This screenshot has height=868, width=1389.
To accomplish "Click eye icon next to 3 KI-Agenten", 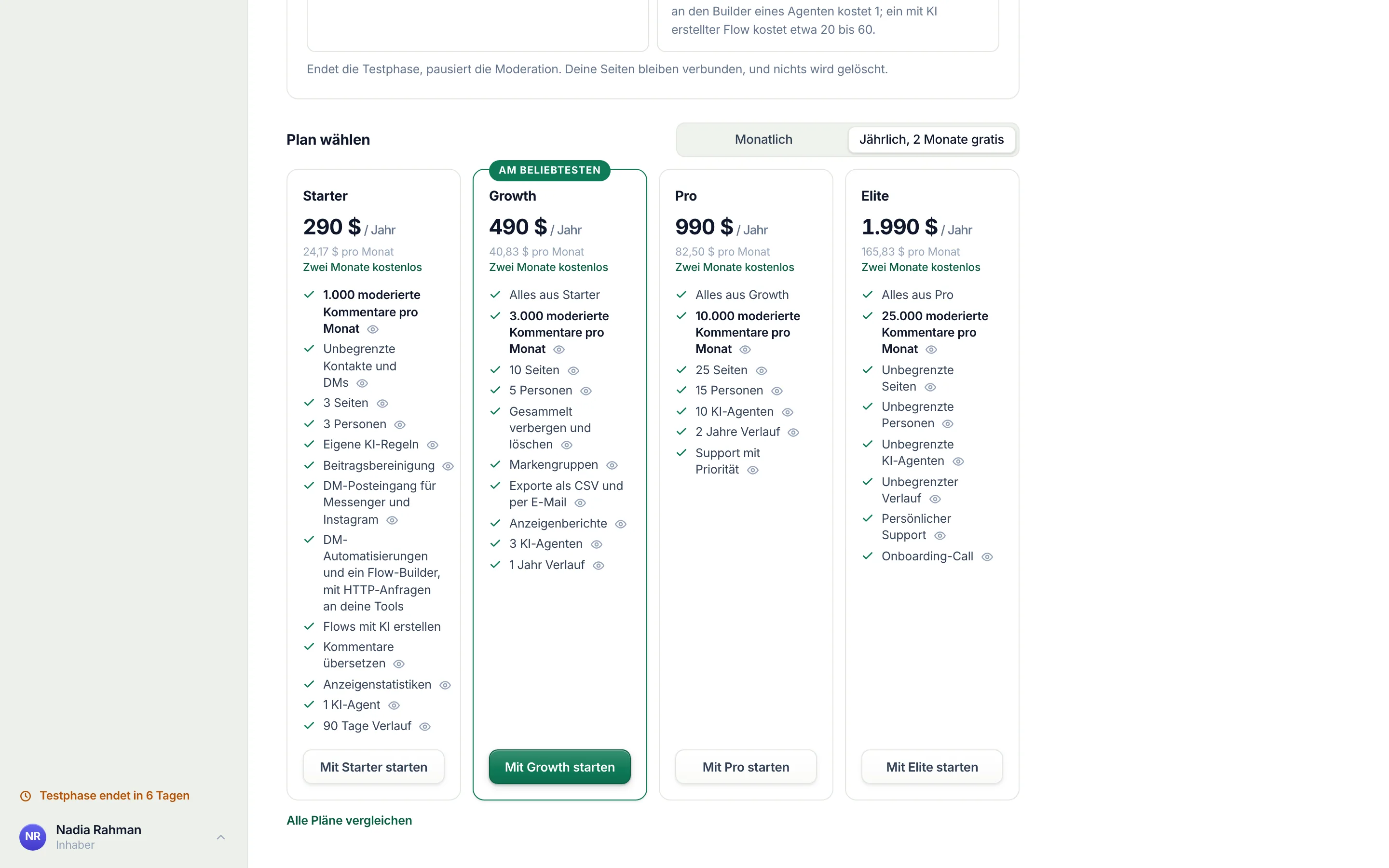I will 596,544.
